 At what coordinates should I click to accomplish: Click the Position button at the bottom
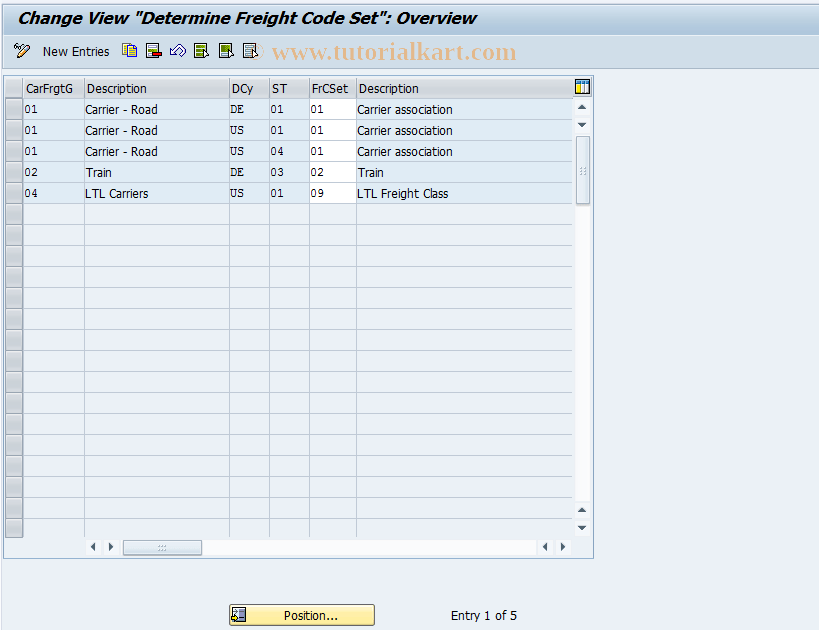pos(301,615)
